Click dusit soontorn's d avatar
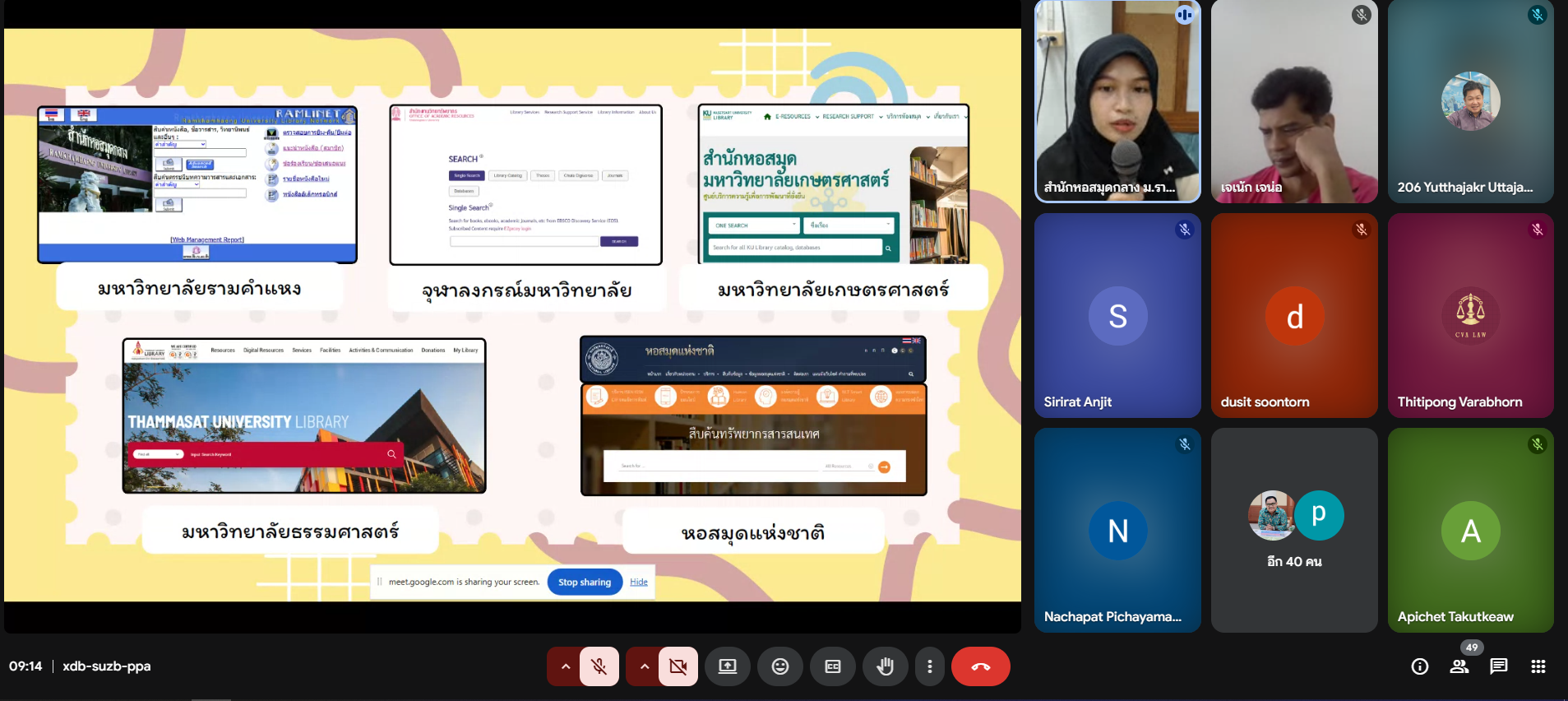 1295,316
